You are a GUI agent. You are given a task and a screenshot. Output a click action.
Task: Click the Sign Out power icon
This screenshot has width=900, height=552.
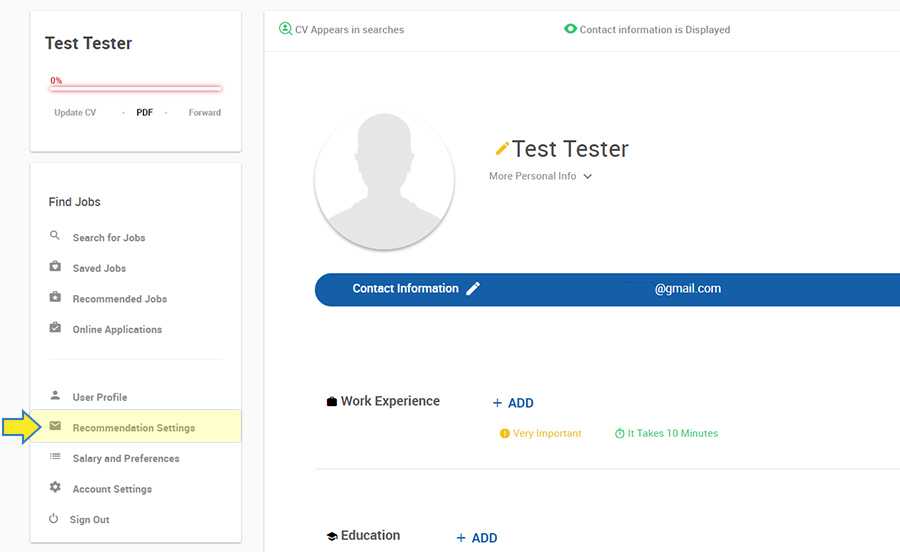point(54,519)
